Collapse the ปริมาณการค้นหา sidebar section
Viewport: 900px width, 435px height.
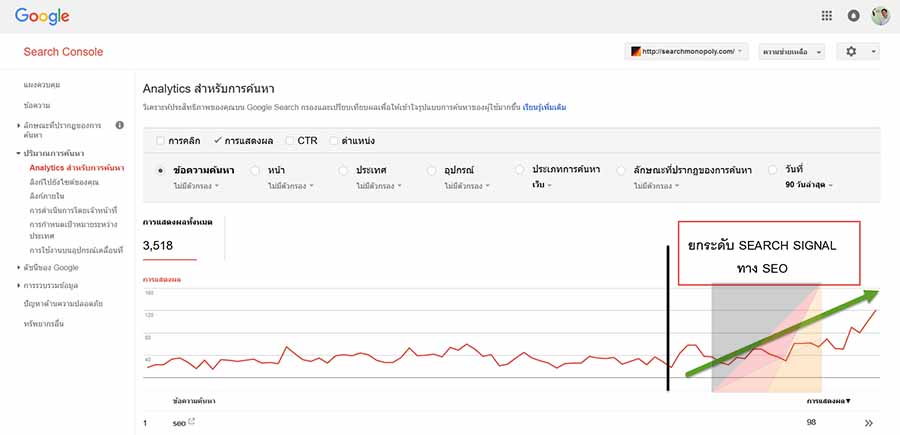click(x=19, y=154)
